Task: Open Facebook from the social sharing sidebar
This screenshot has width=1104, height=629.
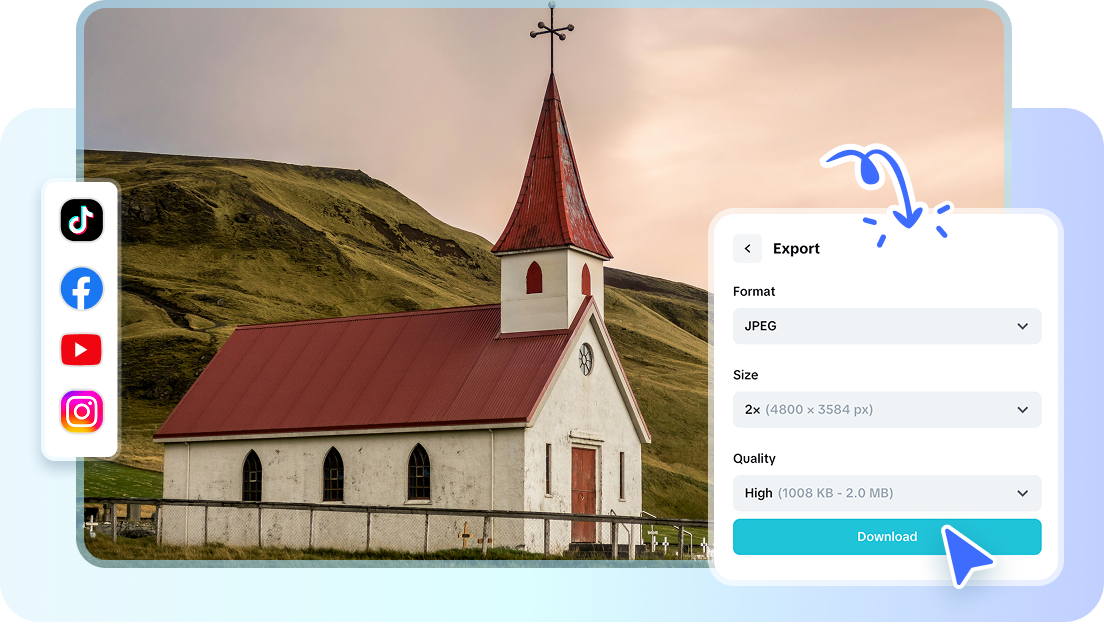Action: 81,288
